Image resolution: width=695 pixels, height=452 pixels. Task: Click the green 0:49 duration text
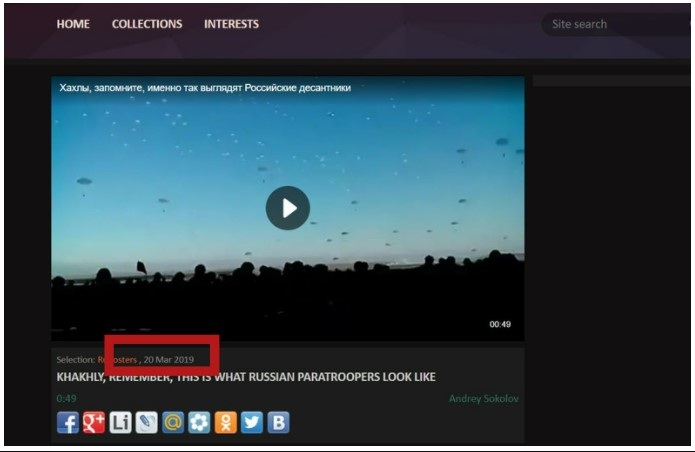tap(66, 399)
